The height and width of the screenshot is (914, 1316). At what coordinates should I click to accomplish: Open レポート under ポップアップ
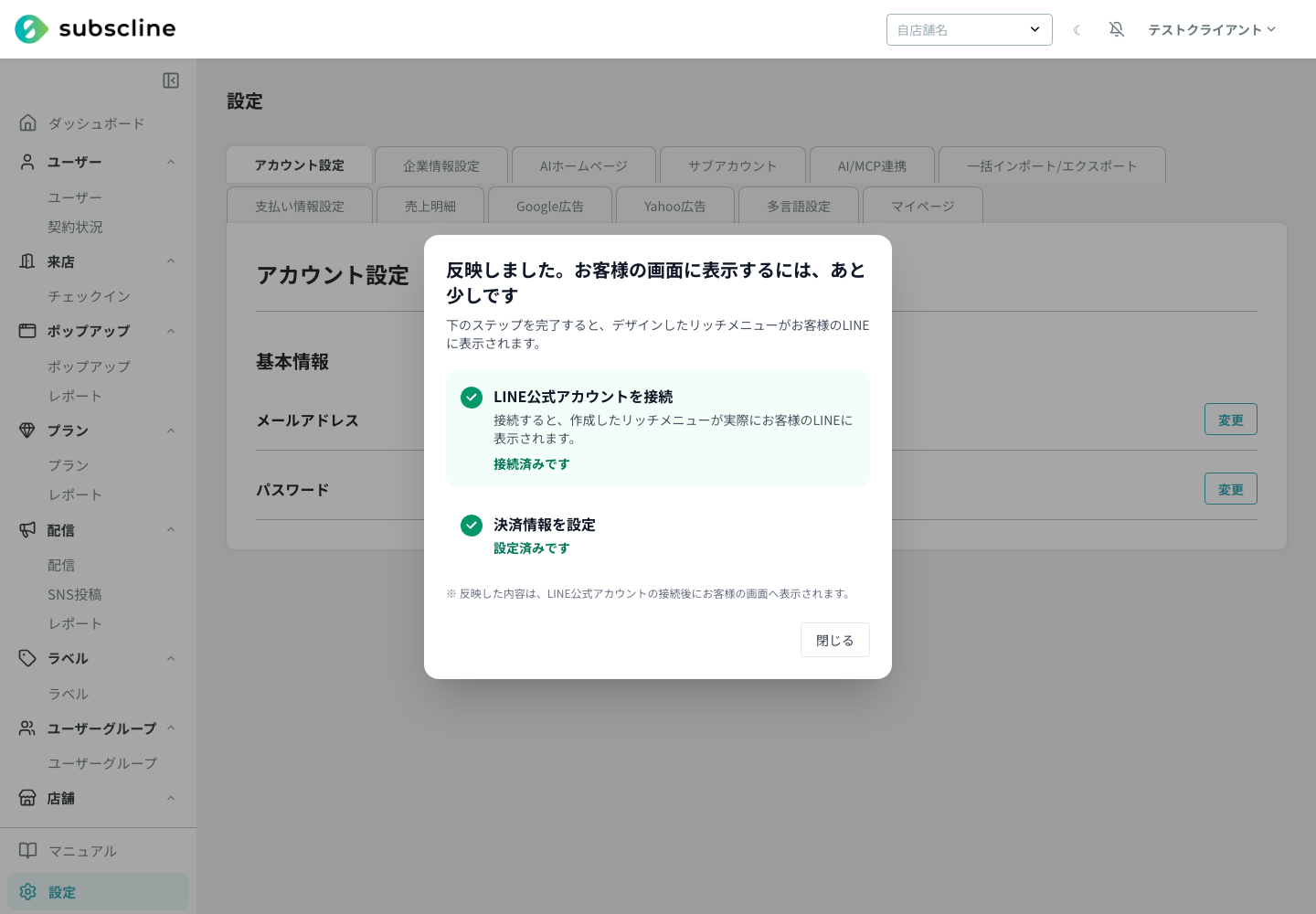coord(75,396)
